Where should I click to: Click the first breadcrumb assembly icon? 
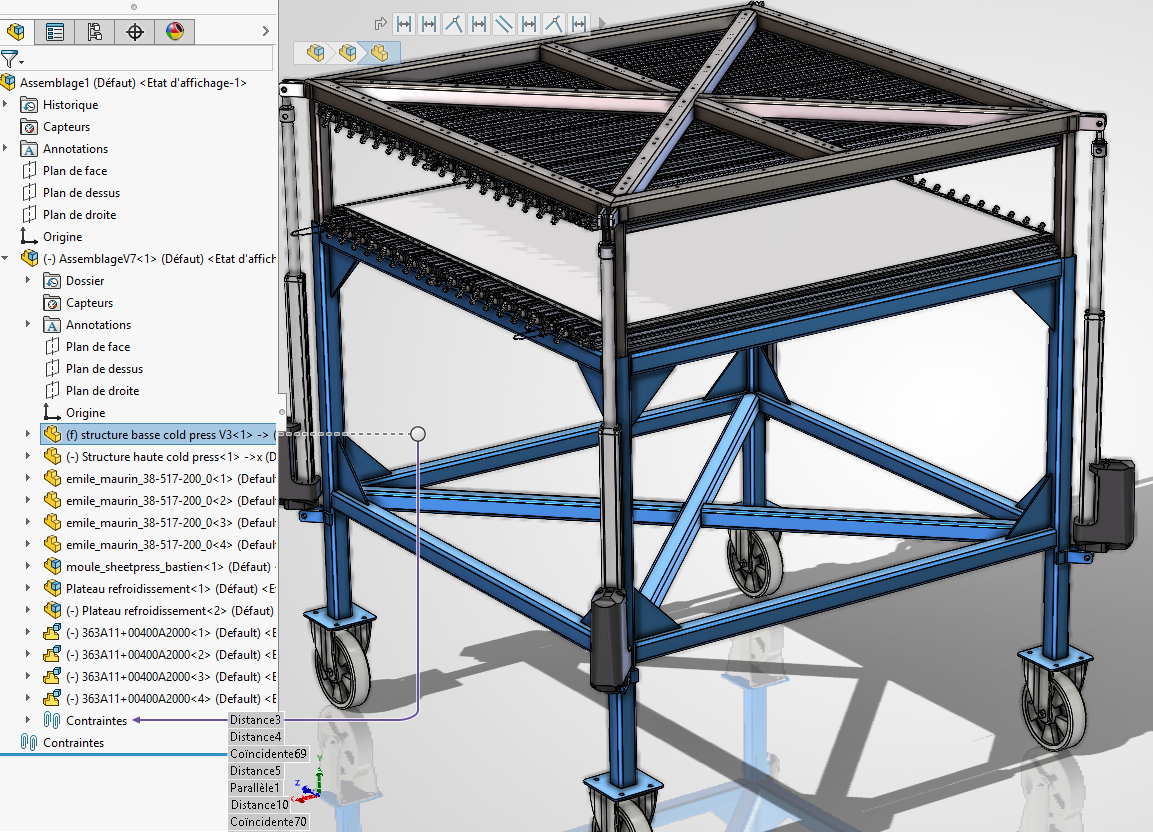315,52
